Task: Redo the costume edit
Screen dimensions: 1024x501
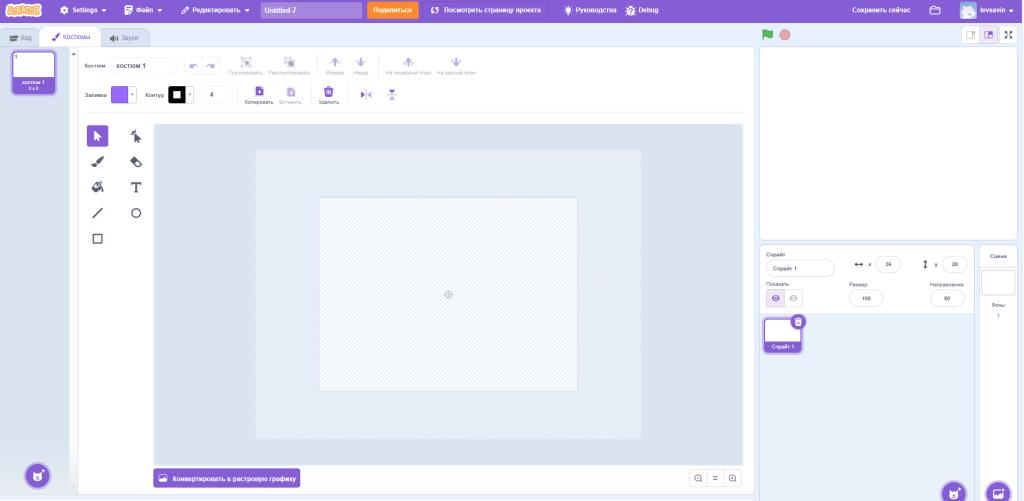Action: coord(210,66)
